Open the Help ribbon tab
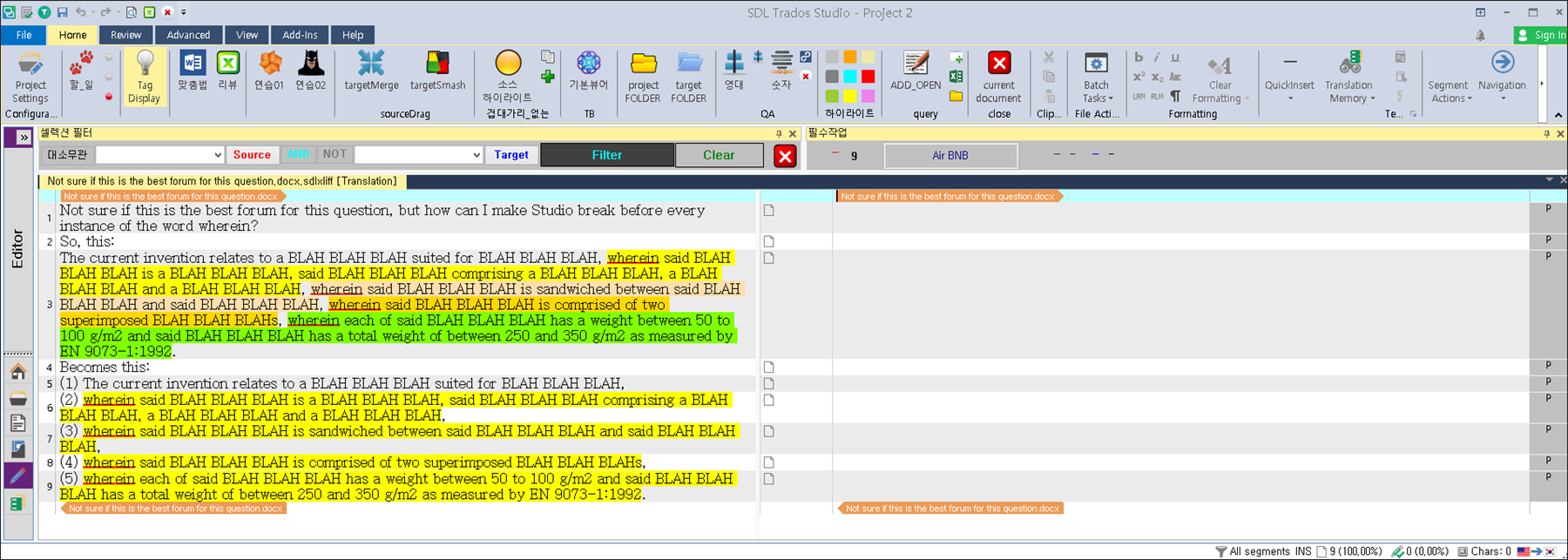Image resolution: width=1568 pixels, height=560 pixels. [x=353, y=35]
